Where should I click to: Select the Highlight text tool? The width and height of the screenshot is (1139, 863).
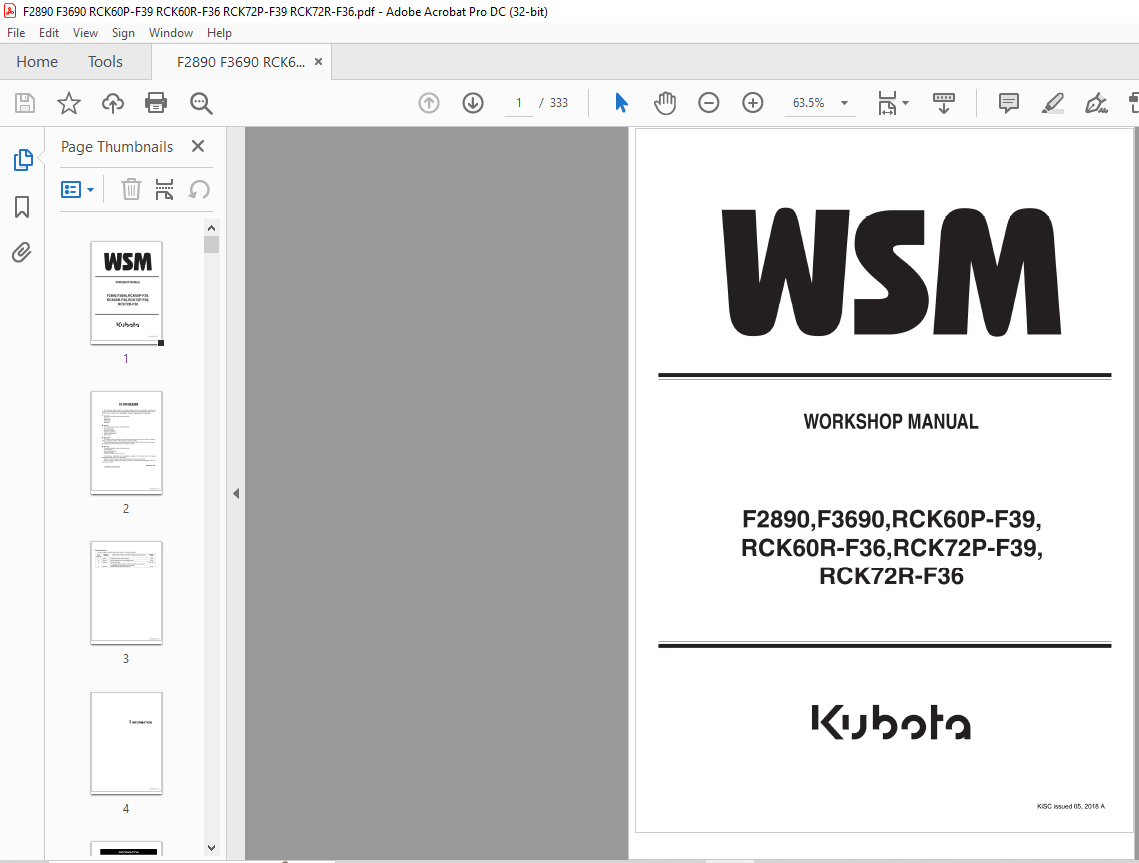[x=1053, y=103]
